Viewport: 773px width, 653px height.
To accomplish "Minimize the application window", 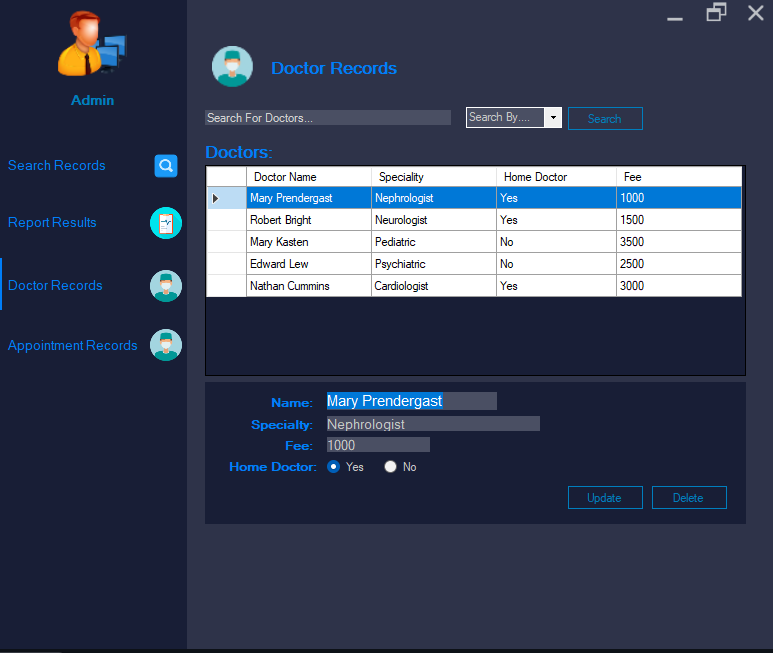I will 675,18.
